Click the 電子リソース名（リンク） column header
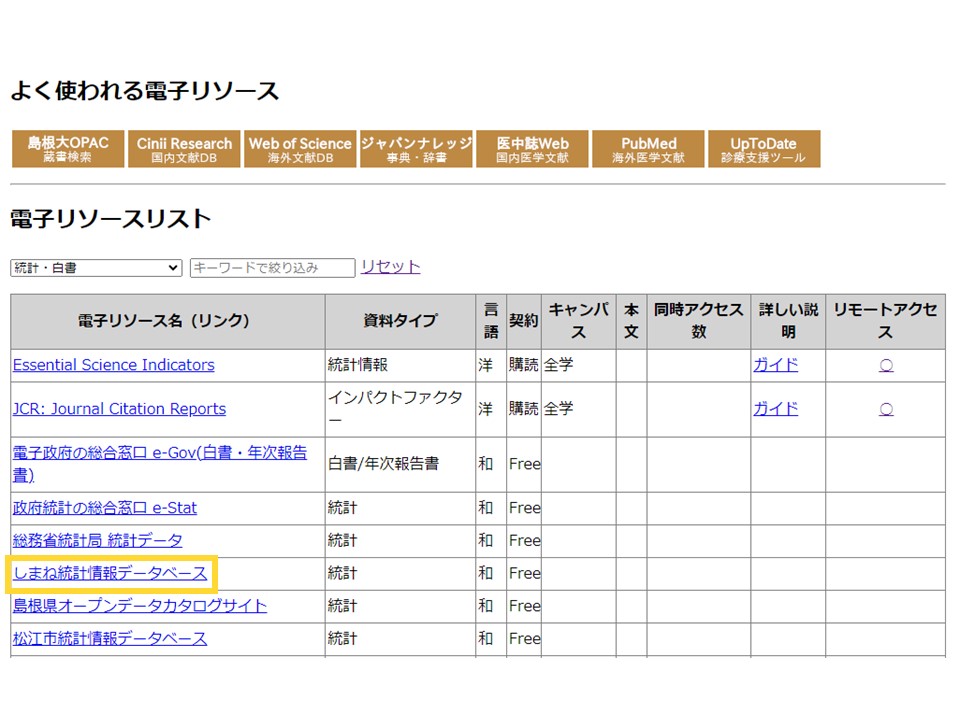This screenshot has height=720, width=960. [x=168, y=321]
